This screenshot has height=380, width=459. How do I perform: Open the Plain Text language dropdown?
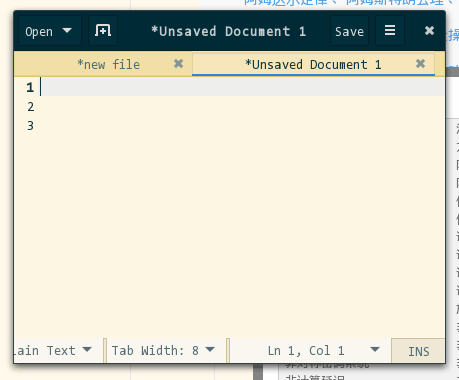[53, 350]
